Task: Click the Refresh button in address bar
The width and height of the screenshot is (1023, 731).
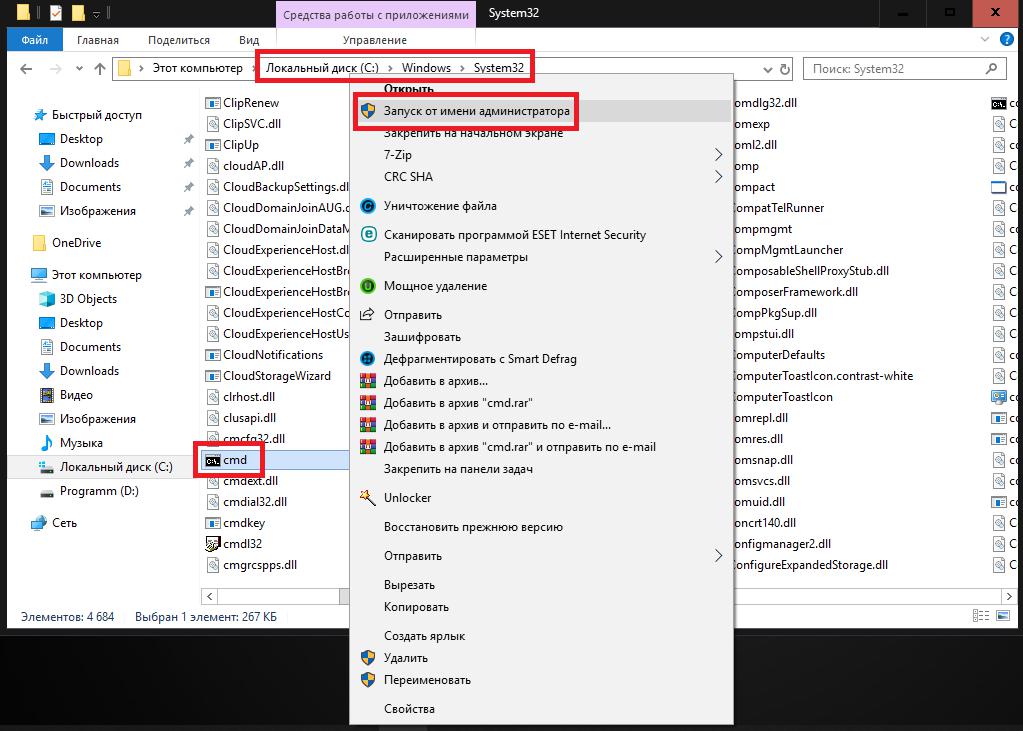Action: click(x=785, y=69)
